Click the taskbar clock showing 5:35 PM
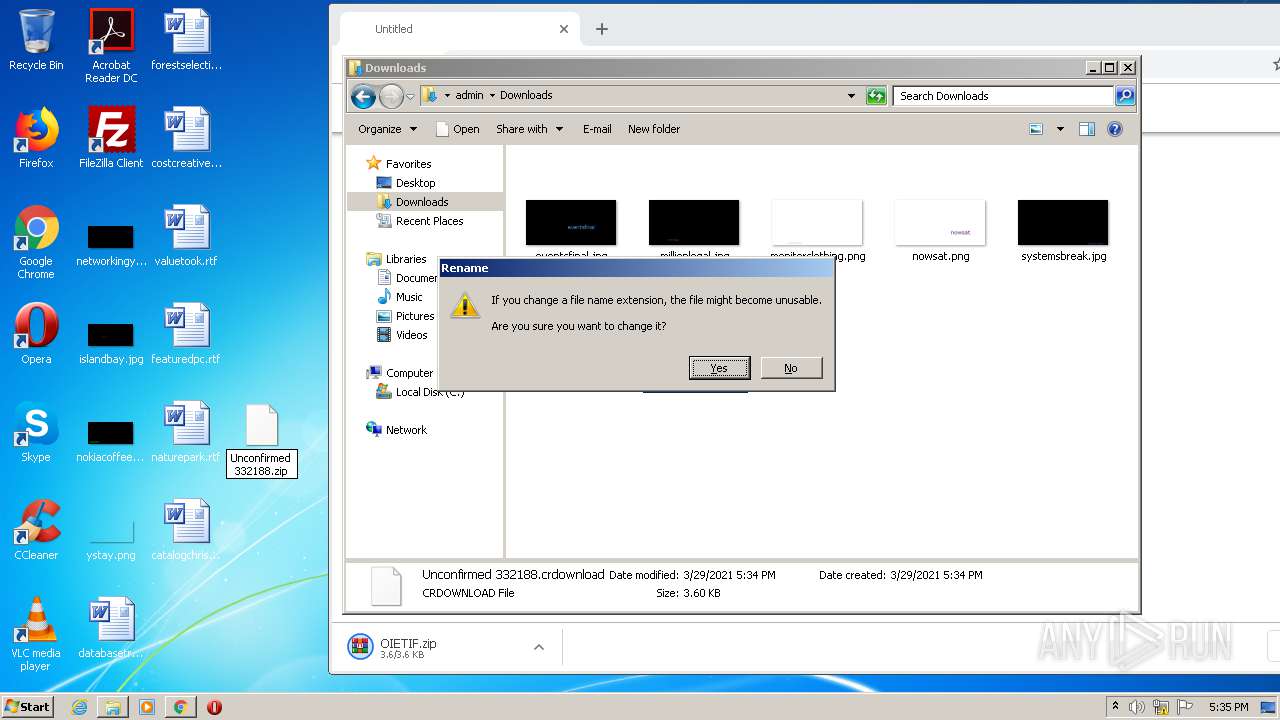The width and height of the screenshot is (1280, 720). point(1228,707)
